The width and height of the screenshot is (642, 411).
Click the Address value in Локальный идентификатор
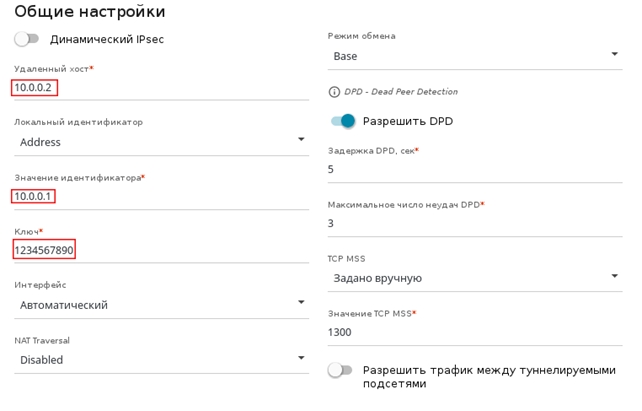41,142
